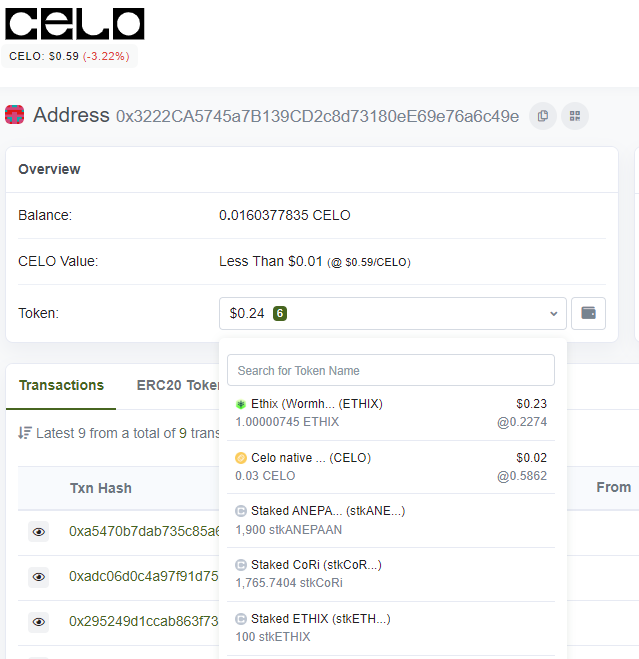Open the ERC20 Token transfers tab
Viewport: 639px width, 659px height.
[x=177, y=385]
